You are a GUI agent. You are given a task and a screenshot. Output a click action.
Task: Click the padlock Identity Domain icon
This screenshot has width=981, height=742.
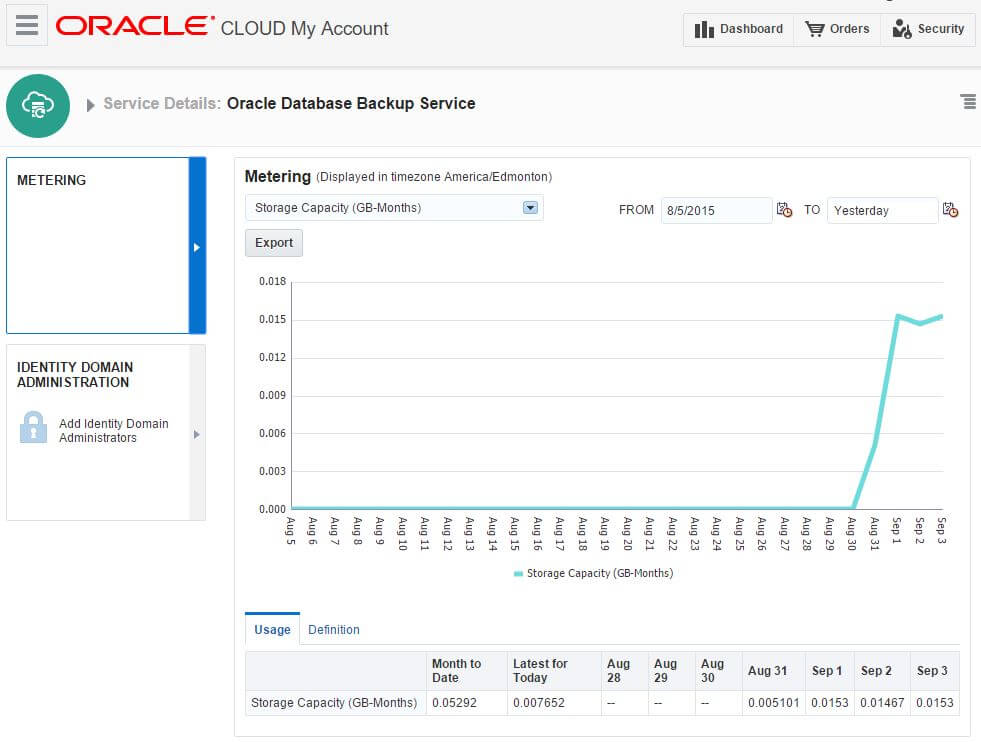coord(33,428)
